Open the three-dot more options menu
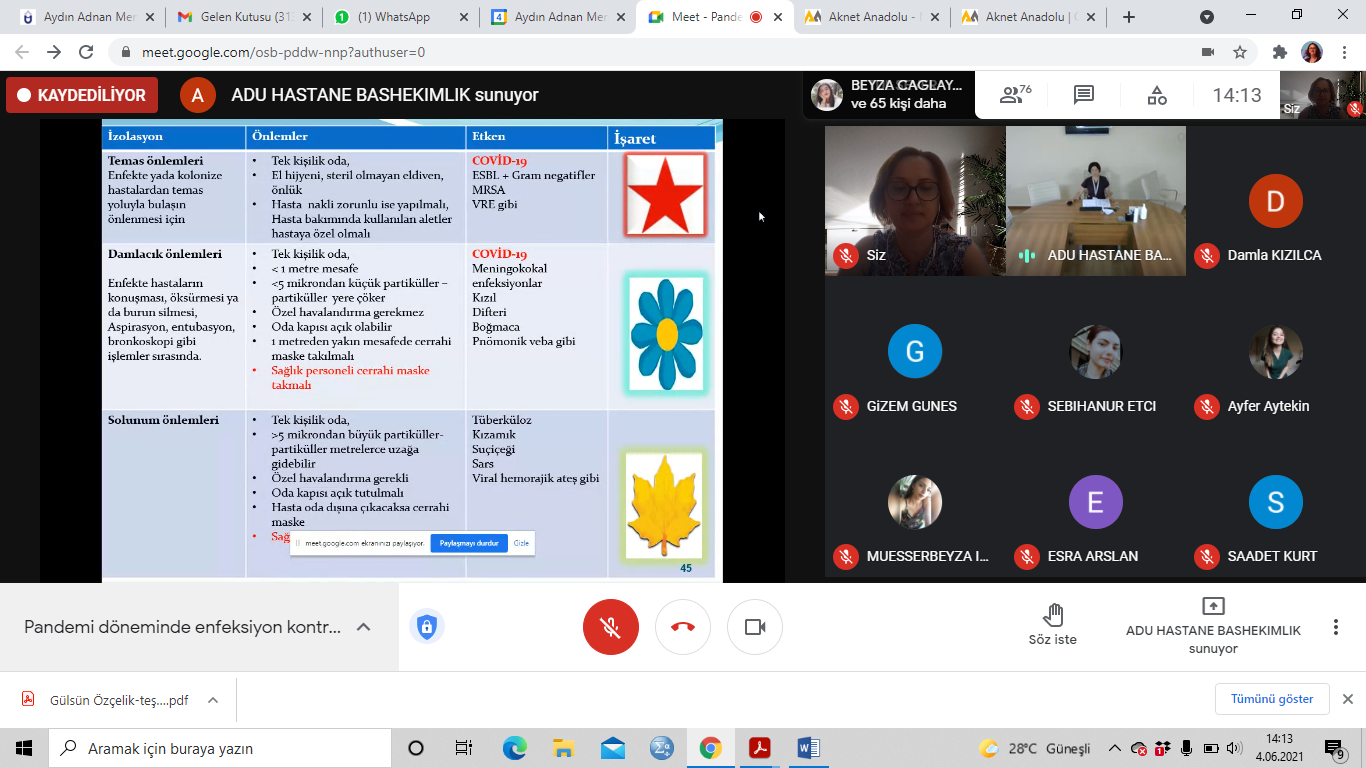 tap(1335, 627)
